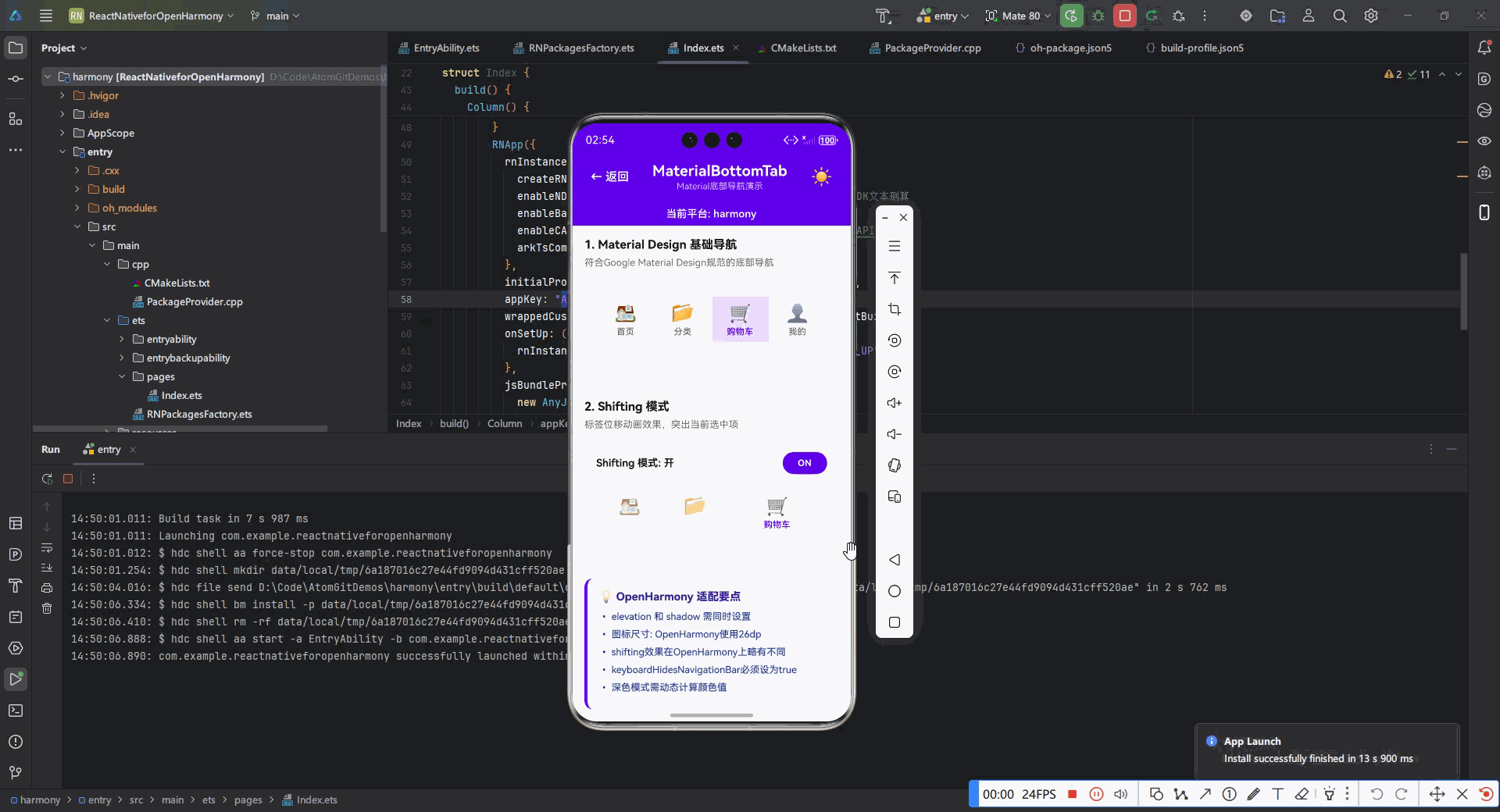1500x812 pixels.
Task: Toggle the sun theme icon in app header
Action: (820, 176)
